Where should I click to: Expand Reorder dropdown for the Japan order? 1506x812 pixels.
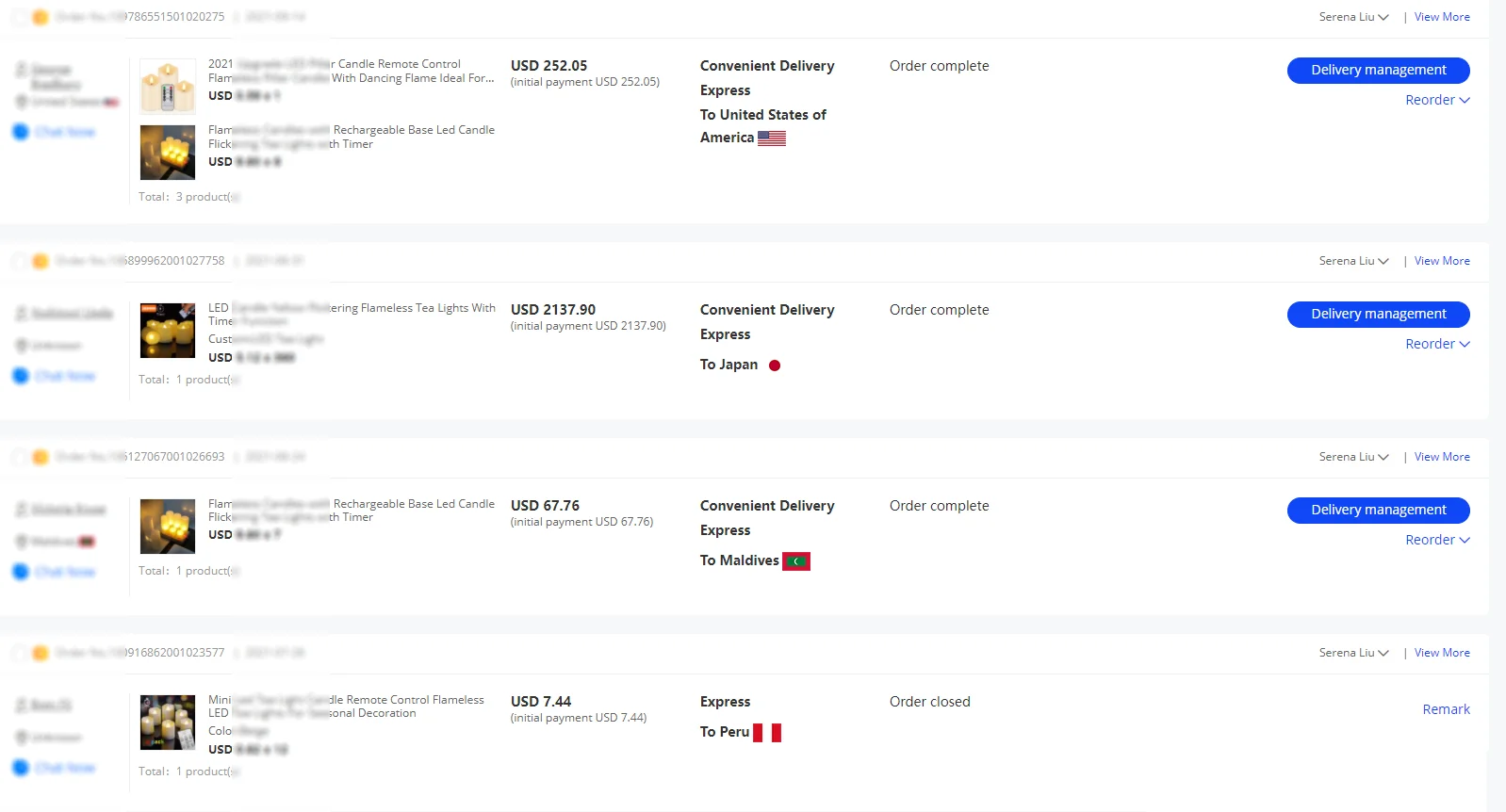1437,344
